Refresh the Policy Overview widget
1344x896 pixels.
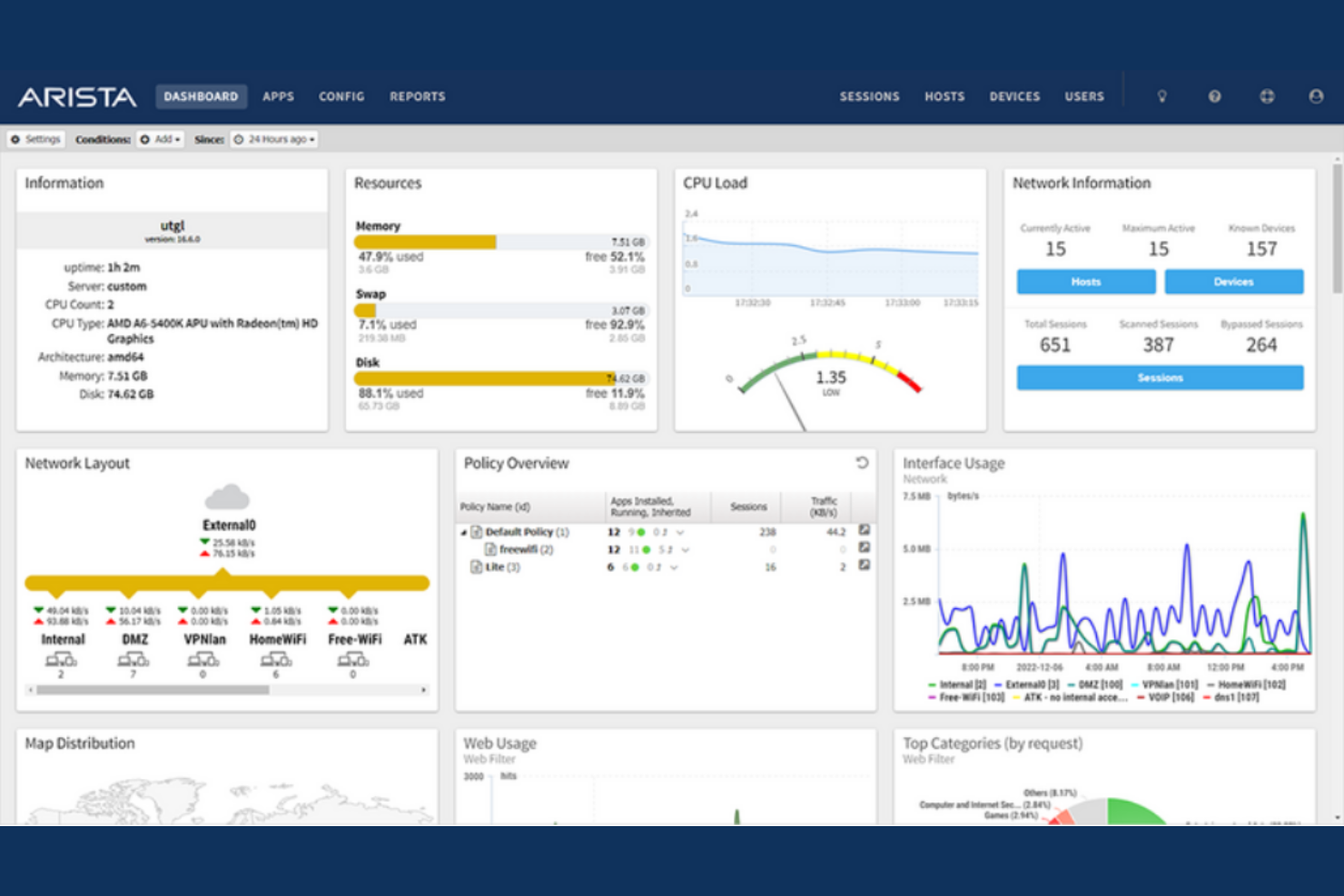coord(862,463)
